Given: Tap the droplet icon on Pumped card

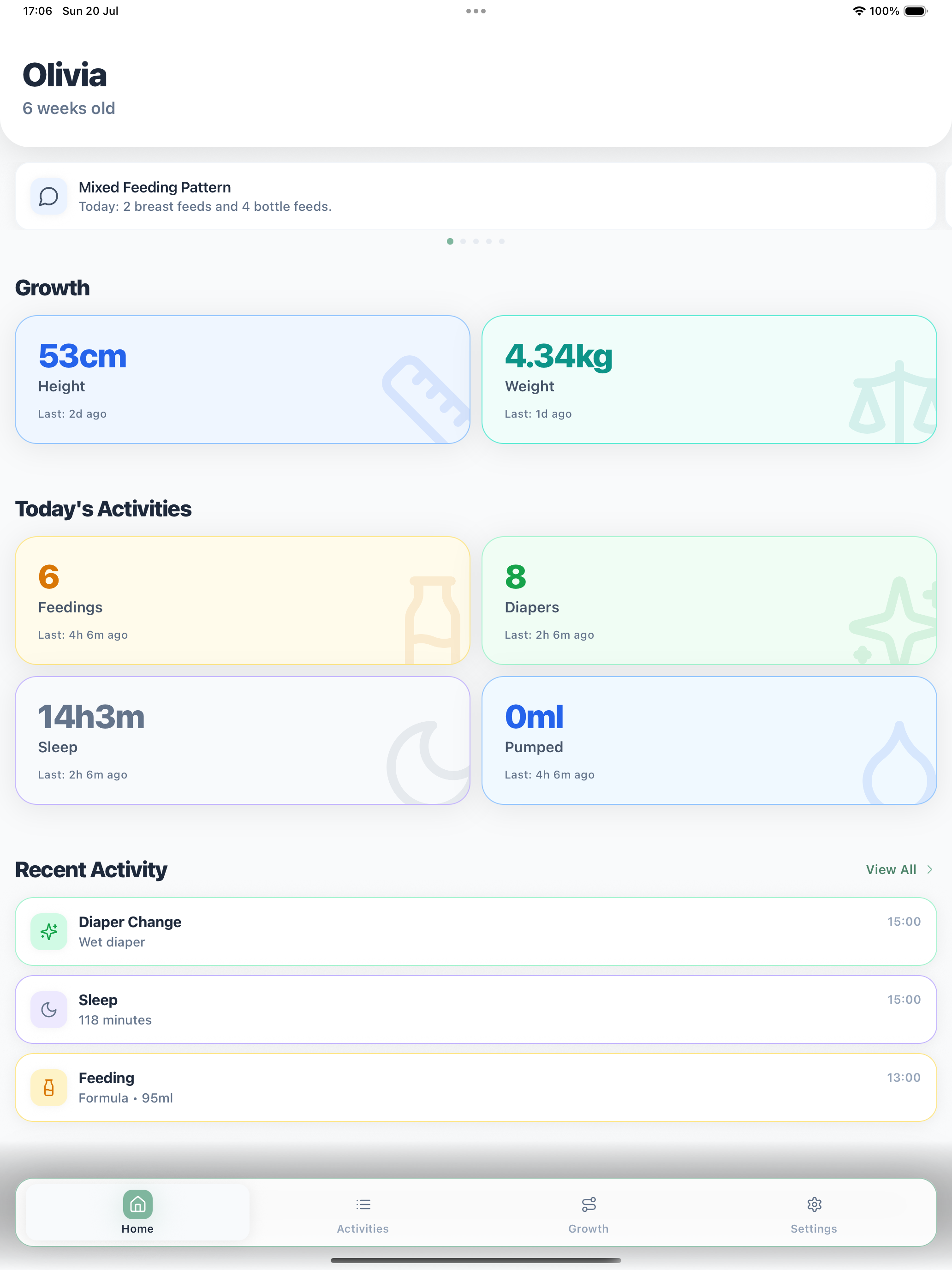Looking at the screenshot, I should 899,762.
